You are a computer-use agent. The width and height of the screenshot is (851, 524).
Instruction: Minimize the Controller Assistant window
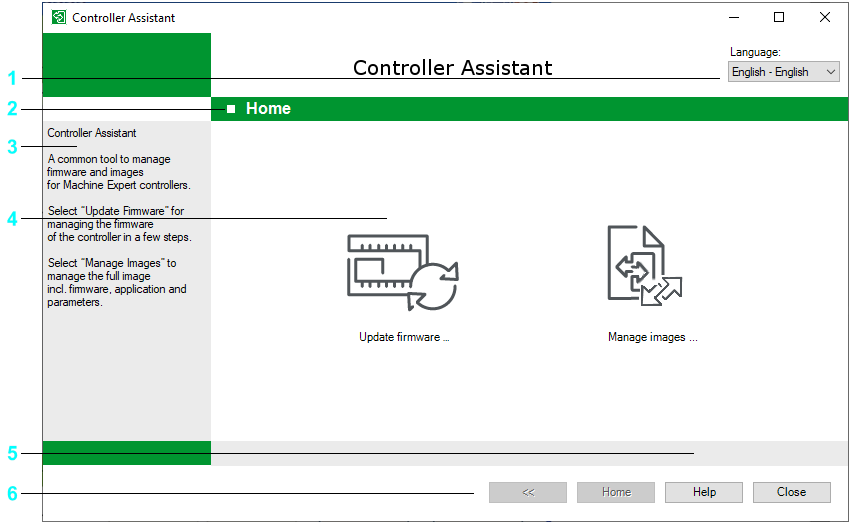point(734,17)
